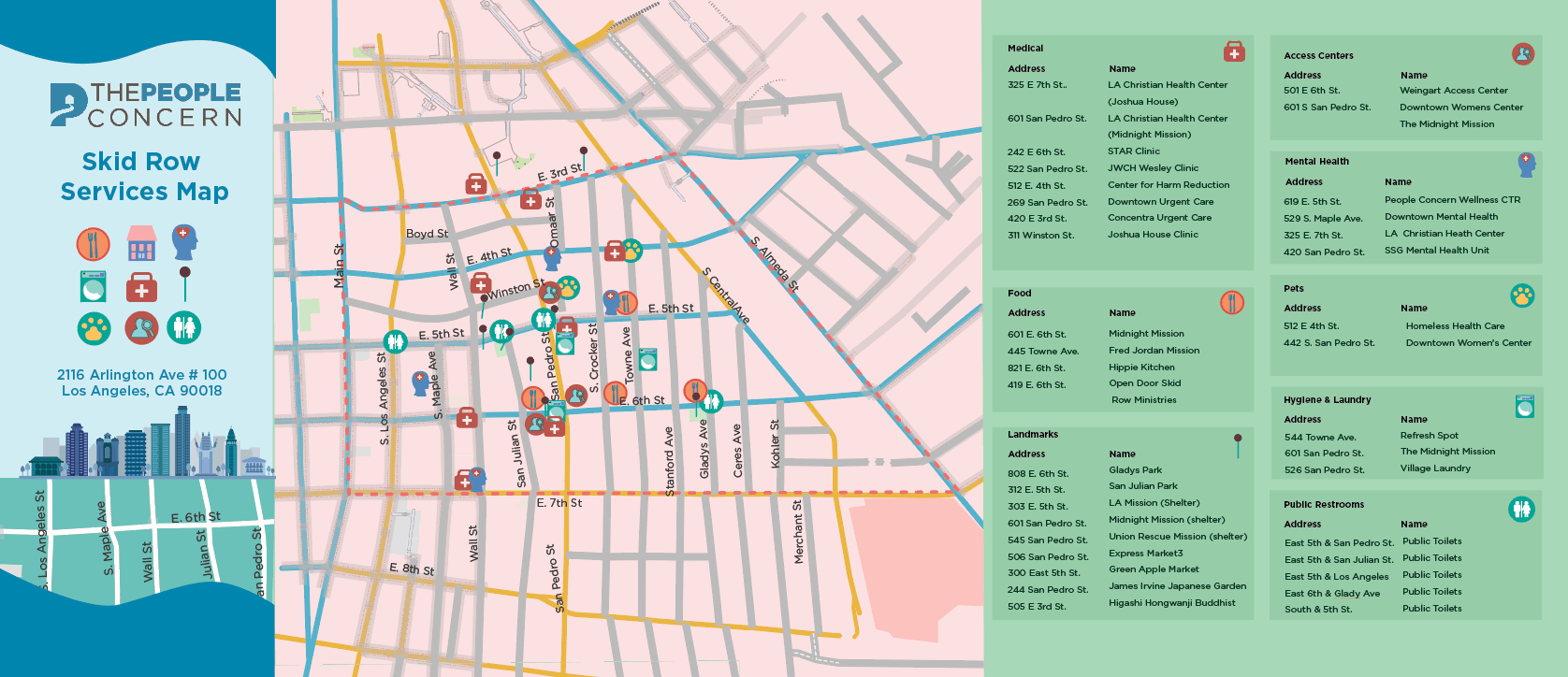Click the "Stanford Ave" label on the map

click(669, 462)
